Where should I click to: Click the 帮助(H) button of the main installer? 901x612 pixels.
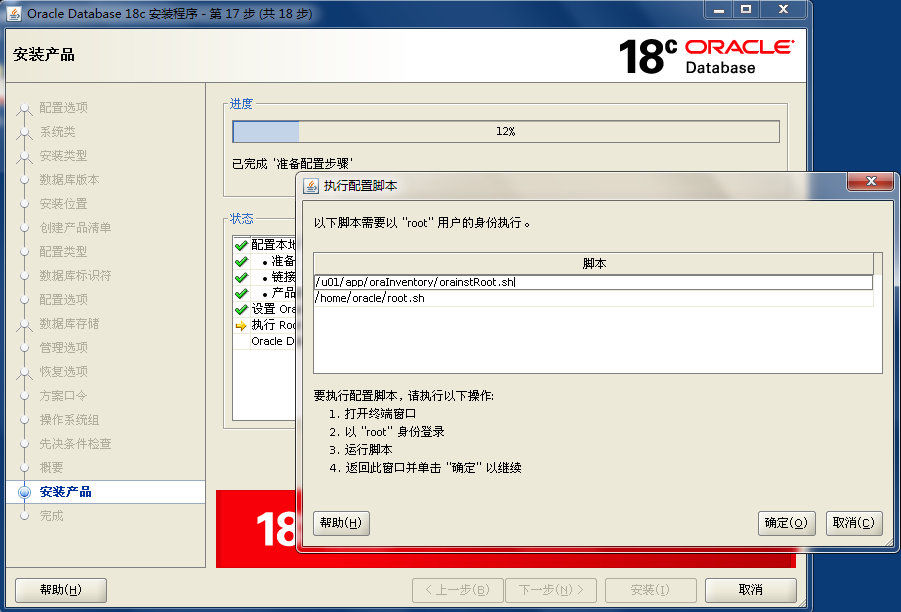[x=61, y=590]
